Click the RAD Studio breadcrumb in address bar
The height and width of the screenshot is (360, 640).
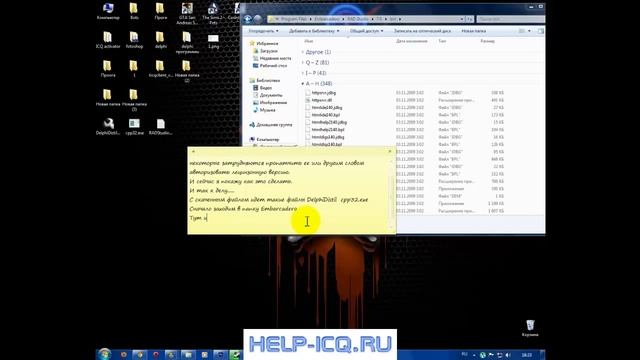358,19
